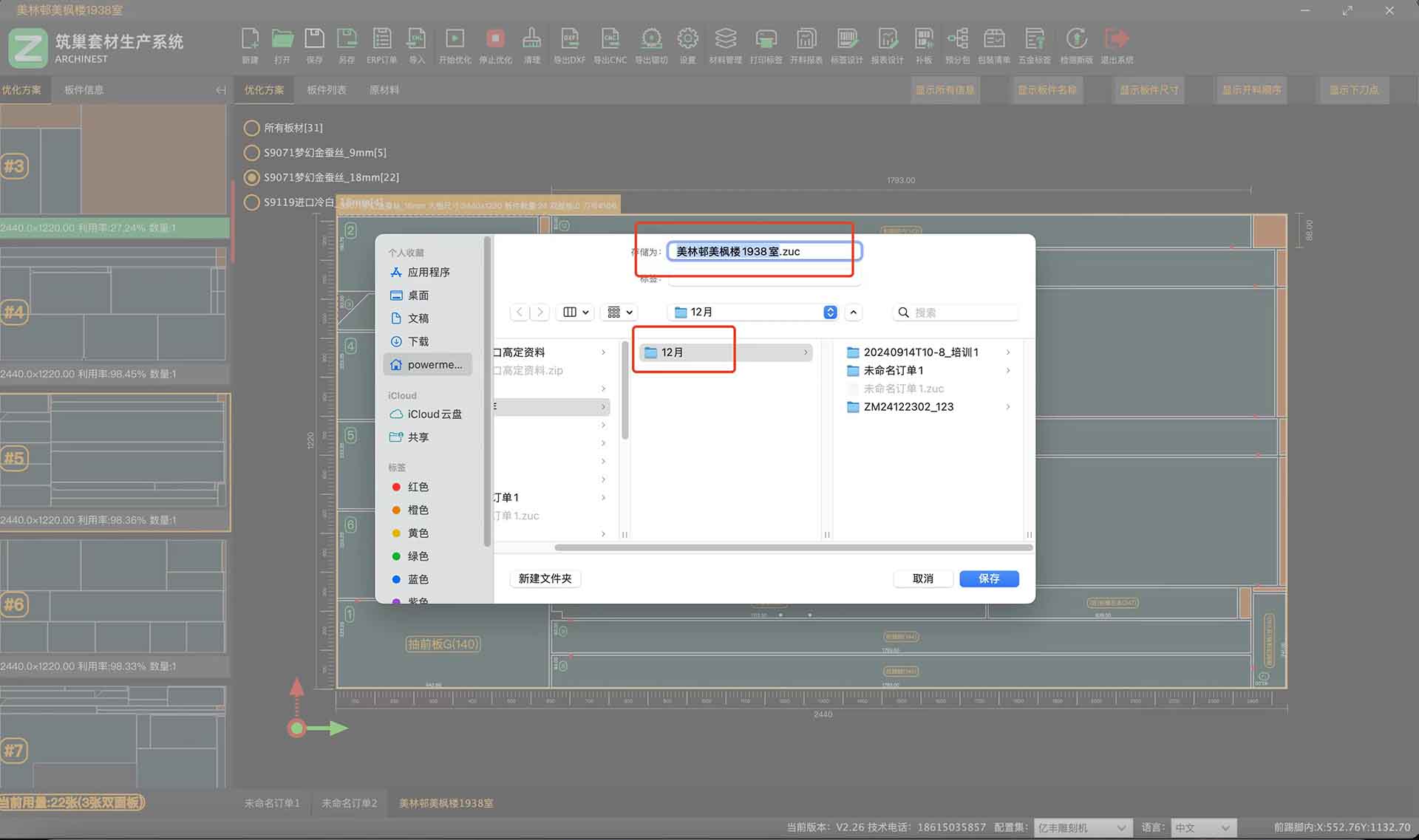This screenshot has width=1419, height=840.
Task: Open 材料管理 from the toolbar
Action: pos(725,39)
